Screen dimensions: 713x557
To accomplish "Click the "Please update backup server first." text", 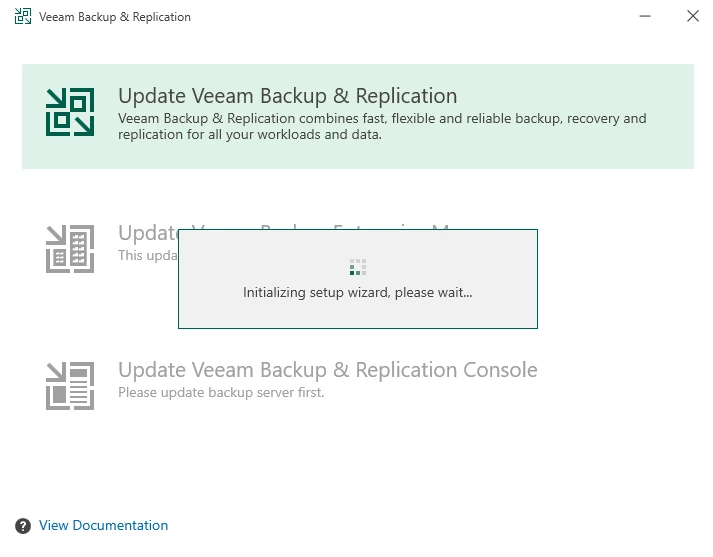I will 221,392.
